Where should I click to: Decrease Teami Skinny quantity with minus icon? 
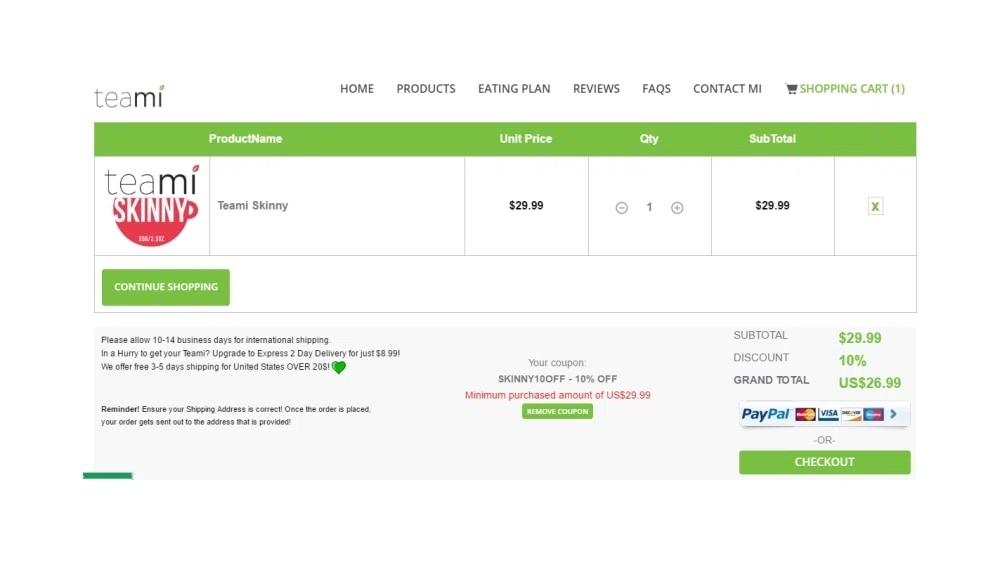click(x=621, y=207)
